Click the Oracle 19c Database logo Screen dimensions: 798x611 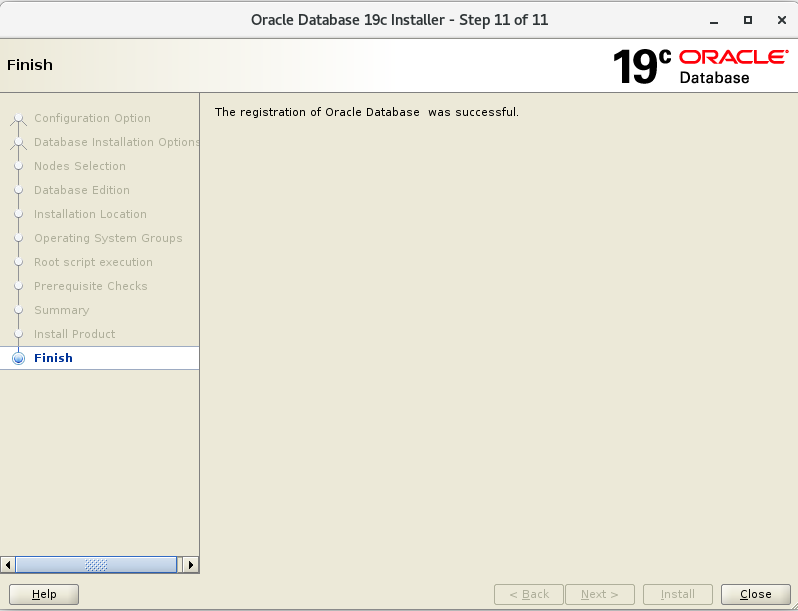click(701, 66)
